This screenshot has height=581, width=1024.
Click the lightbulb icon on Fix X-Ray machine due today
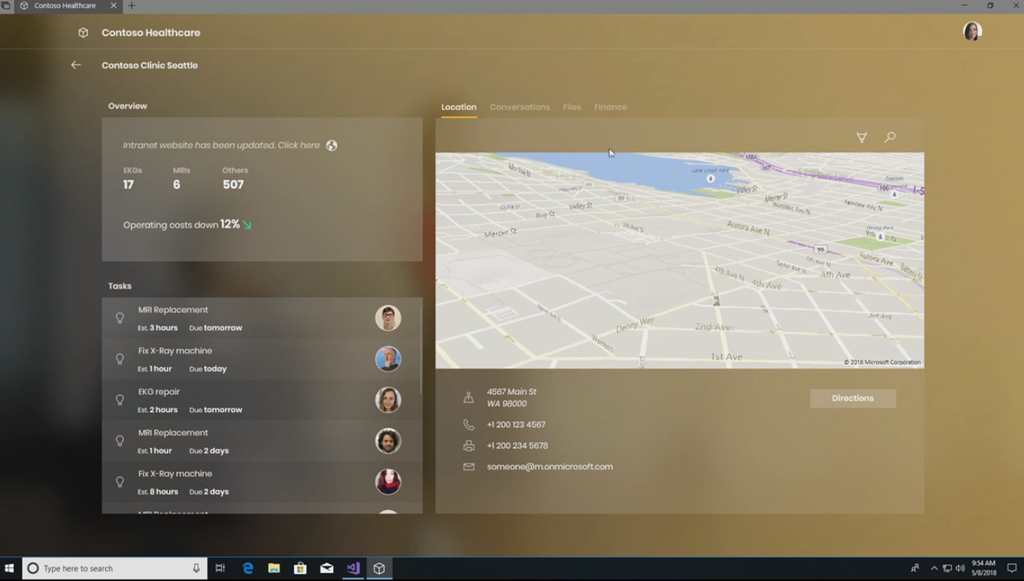coord(120,359)
